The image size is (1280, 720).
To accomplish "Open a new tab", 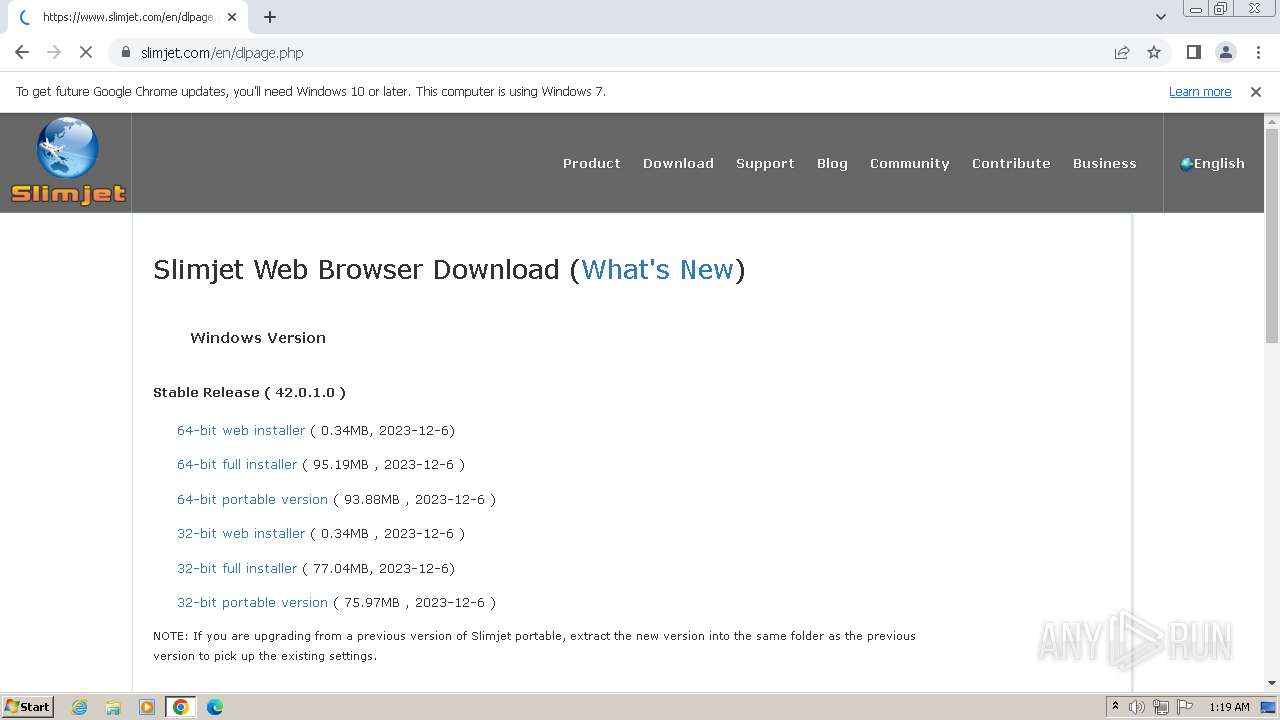I will 270,17.
